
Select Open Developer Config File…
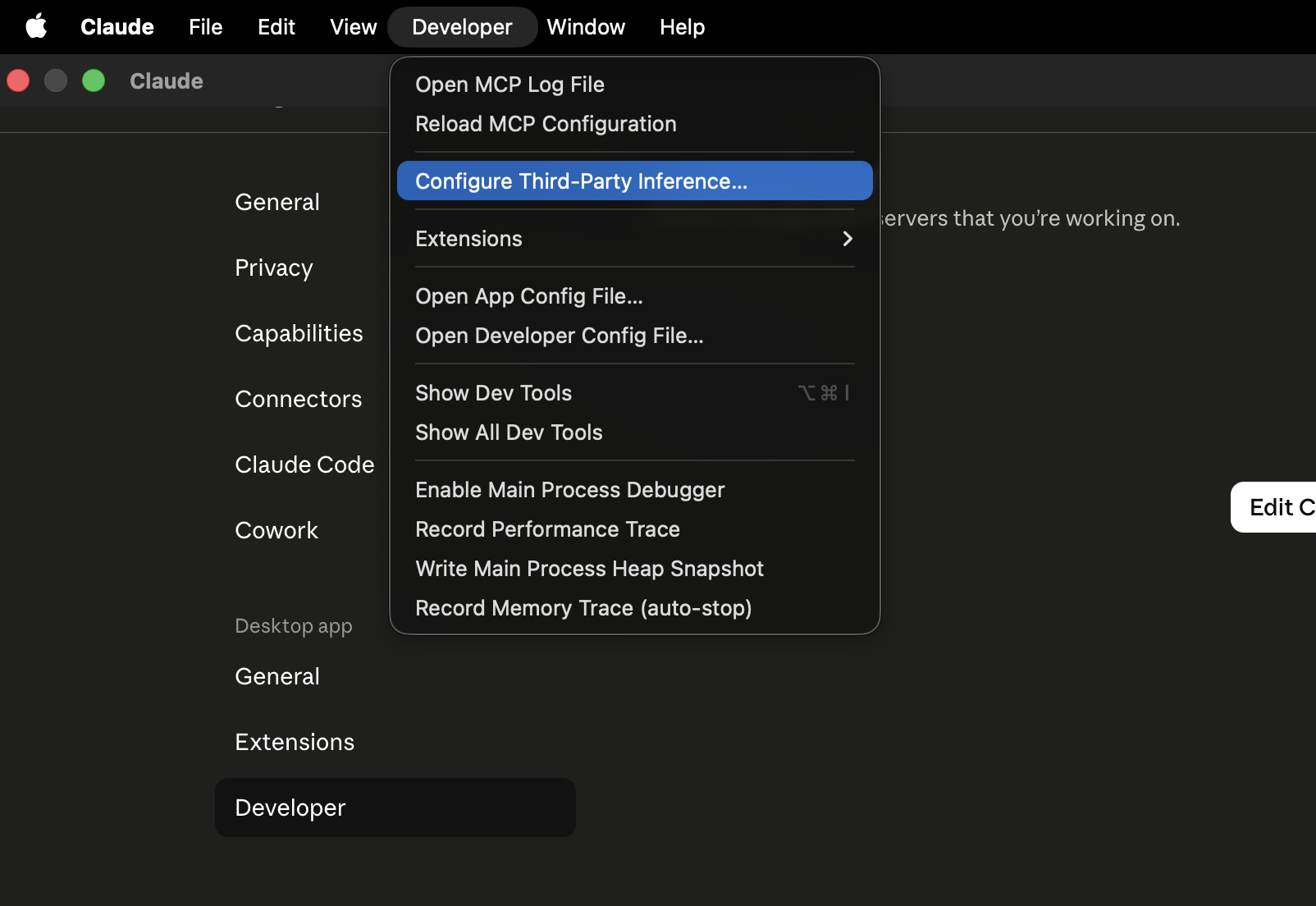point(634,336)
